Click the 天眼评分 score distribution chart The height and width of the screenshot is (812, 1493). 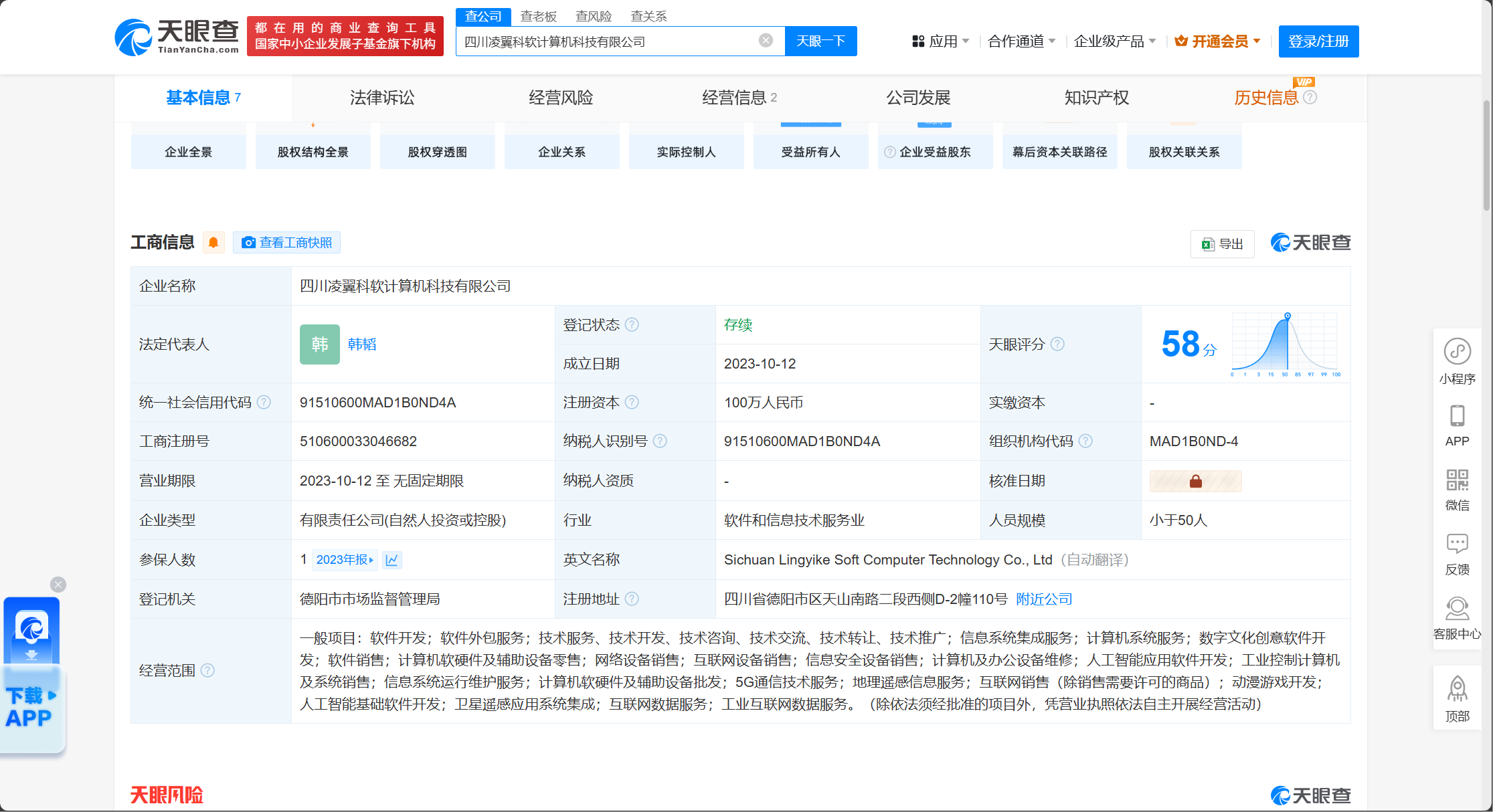(x=1286, y=344)
